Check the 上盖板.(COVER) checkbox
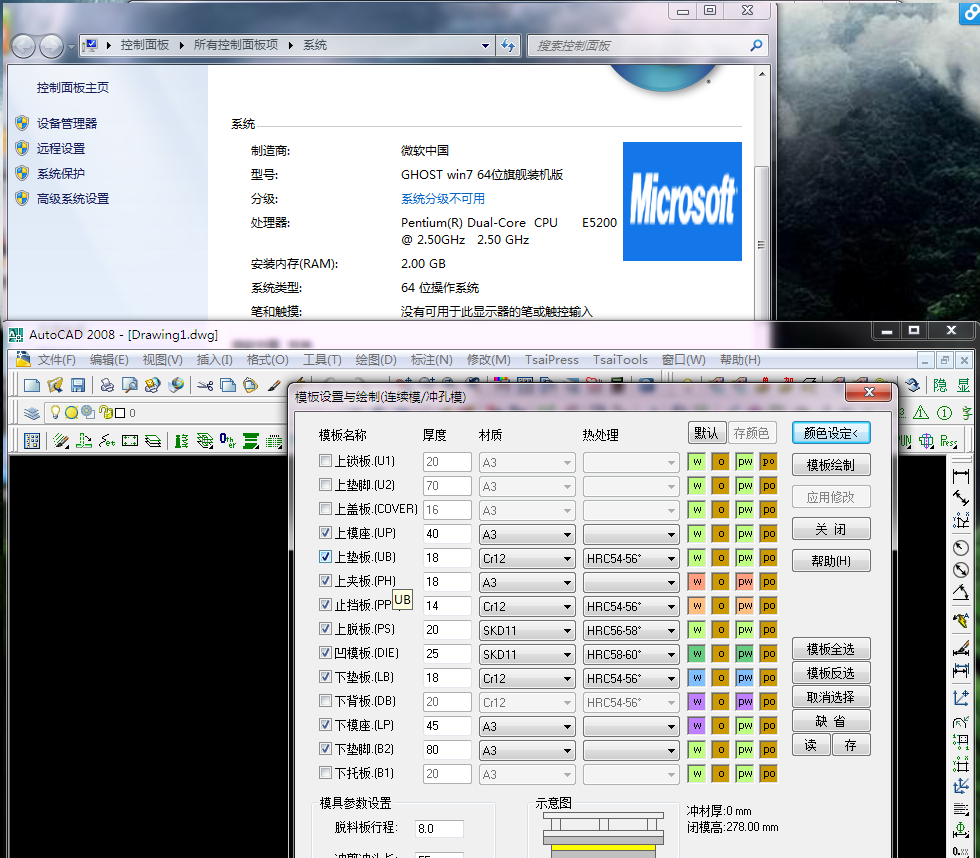 tap(325, 509)
